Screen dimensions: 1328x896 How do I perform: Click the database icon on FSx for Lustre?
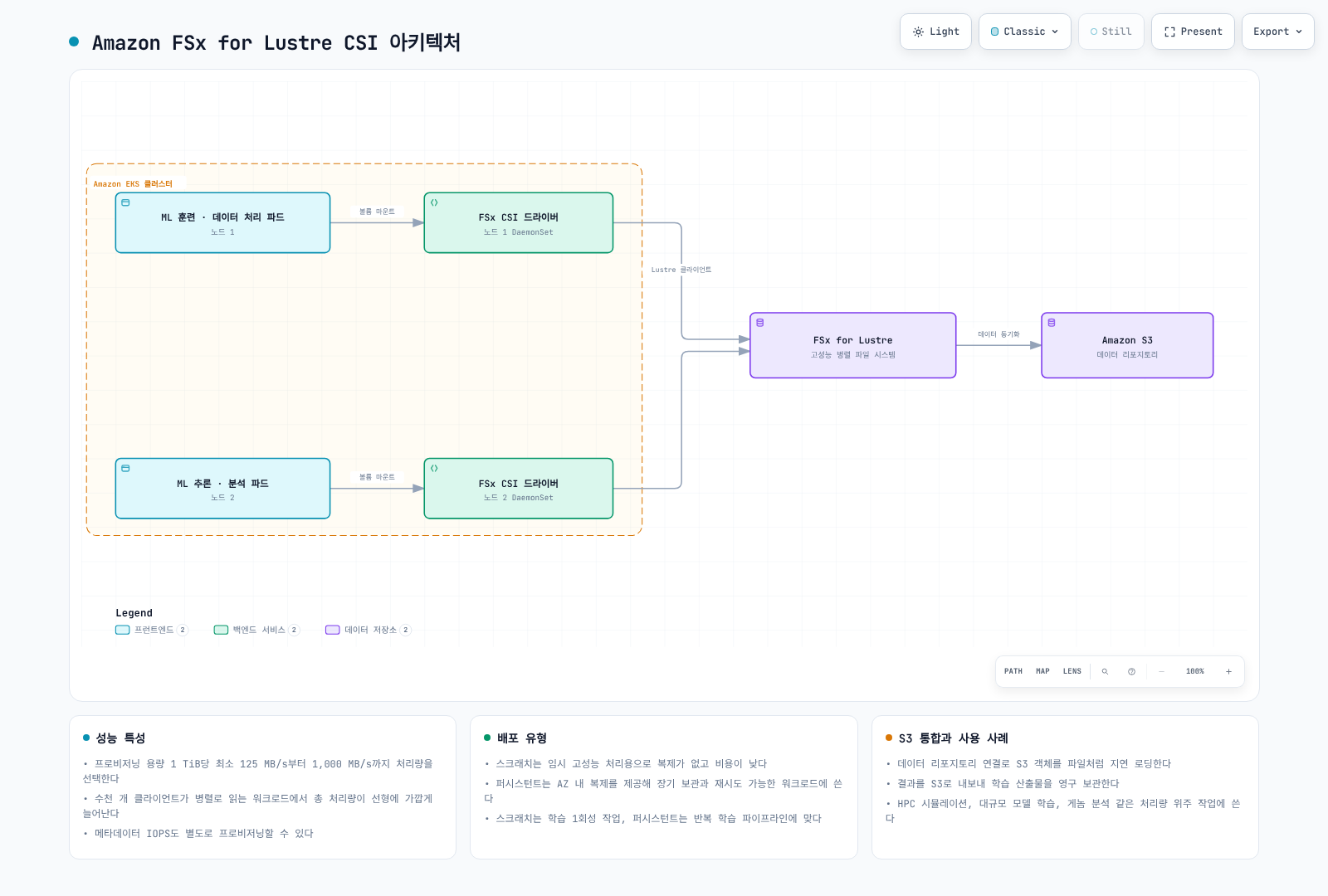[x=760, y=323]
